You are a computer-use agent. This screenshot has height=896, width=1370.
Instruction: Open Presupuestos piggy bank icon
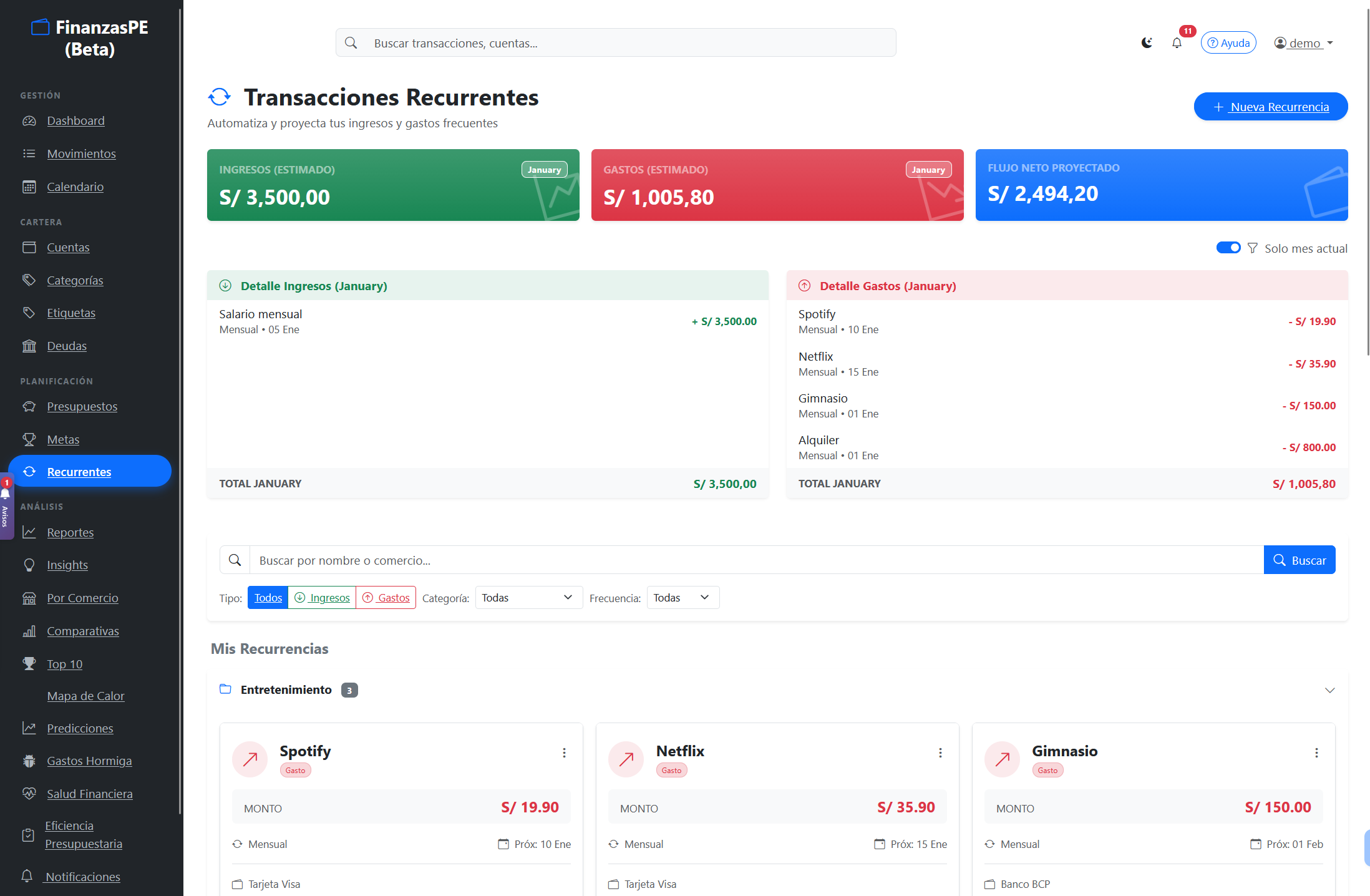29,406
